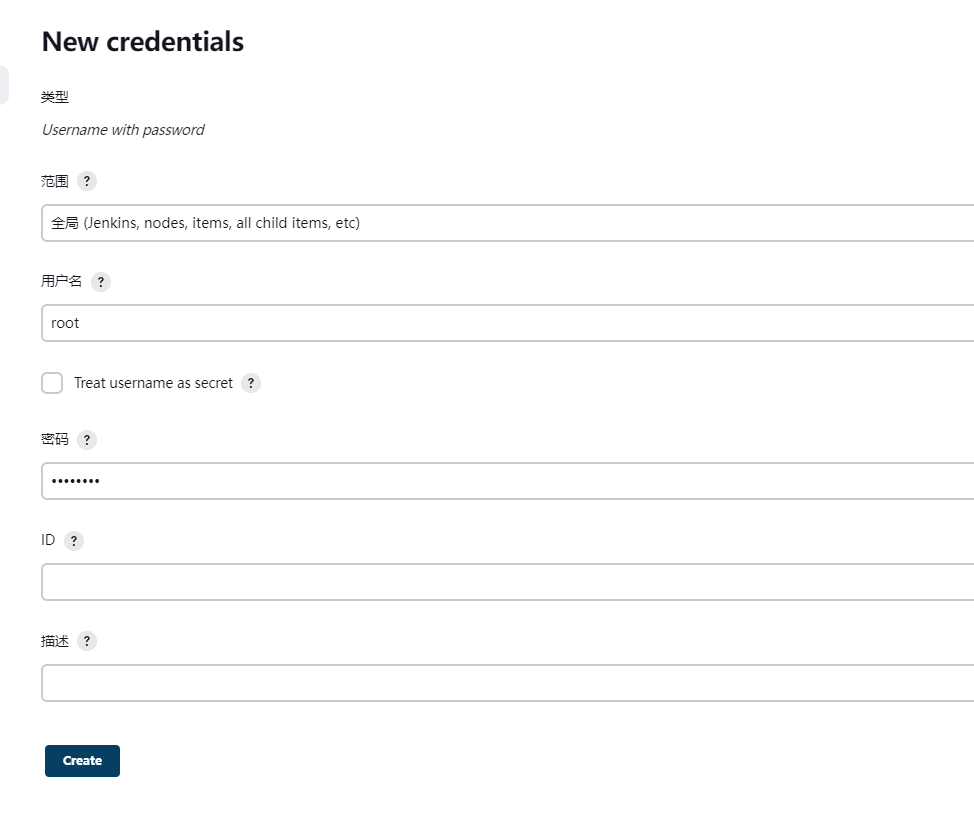Click help icon beside 用户名 label

[100, 282]
